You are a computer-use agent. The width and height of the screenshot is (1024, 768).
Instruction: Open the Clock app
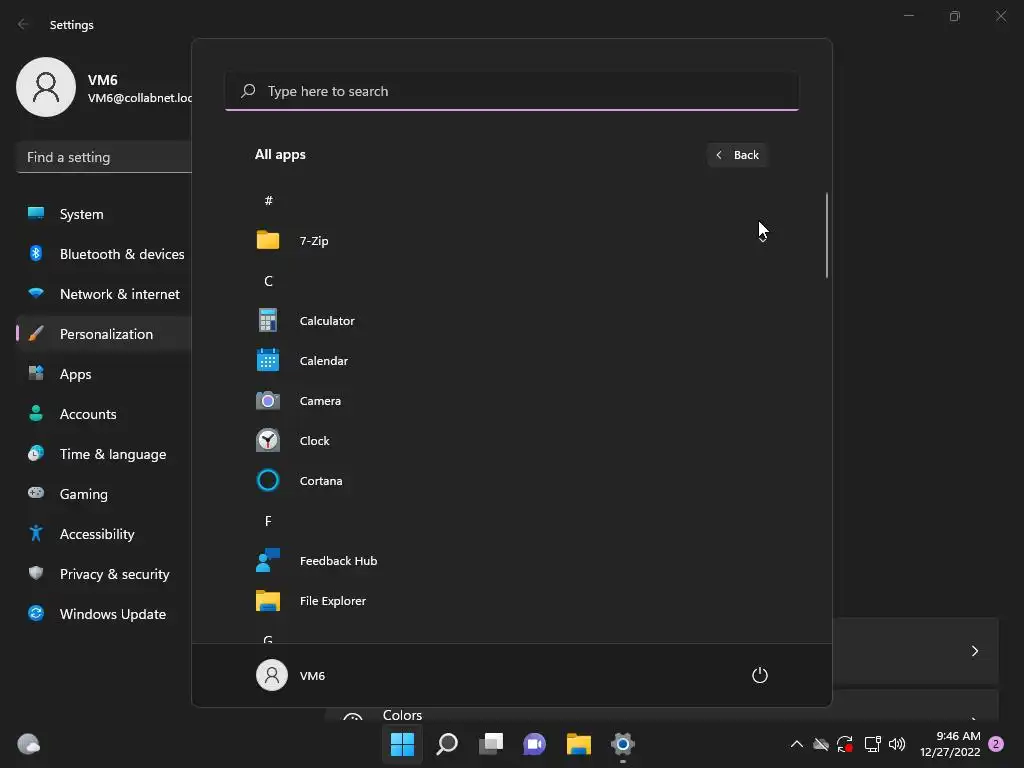(x=511, y=441)
